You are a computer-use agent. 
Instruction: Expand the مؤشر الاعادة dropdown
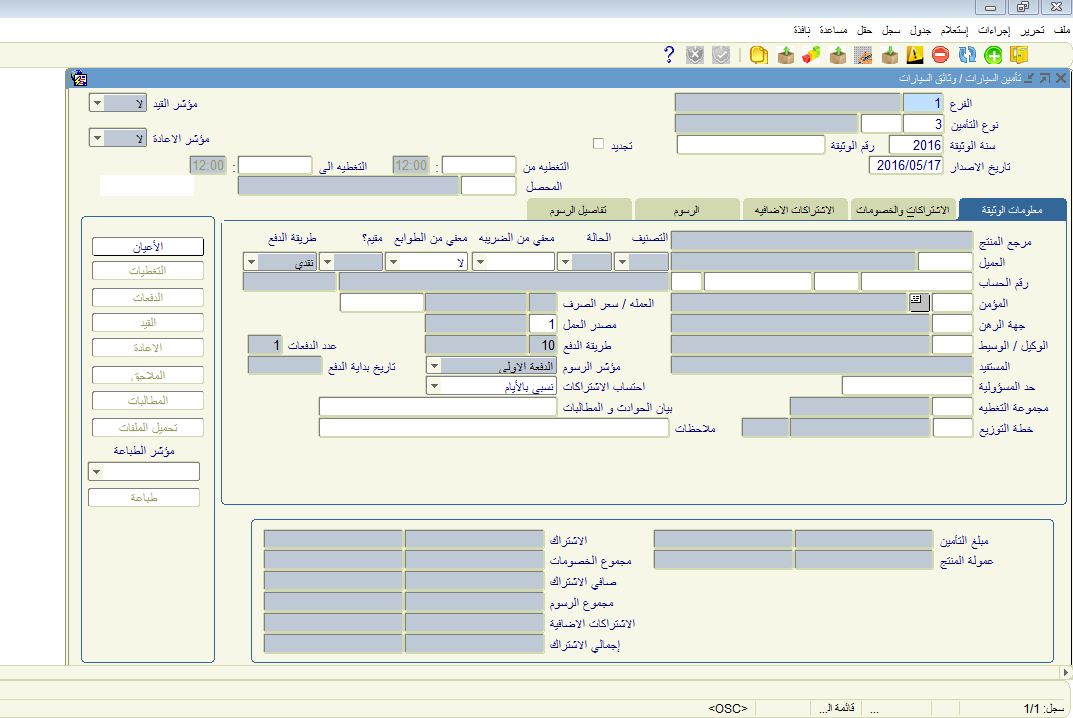point(97,138)
